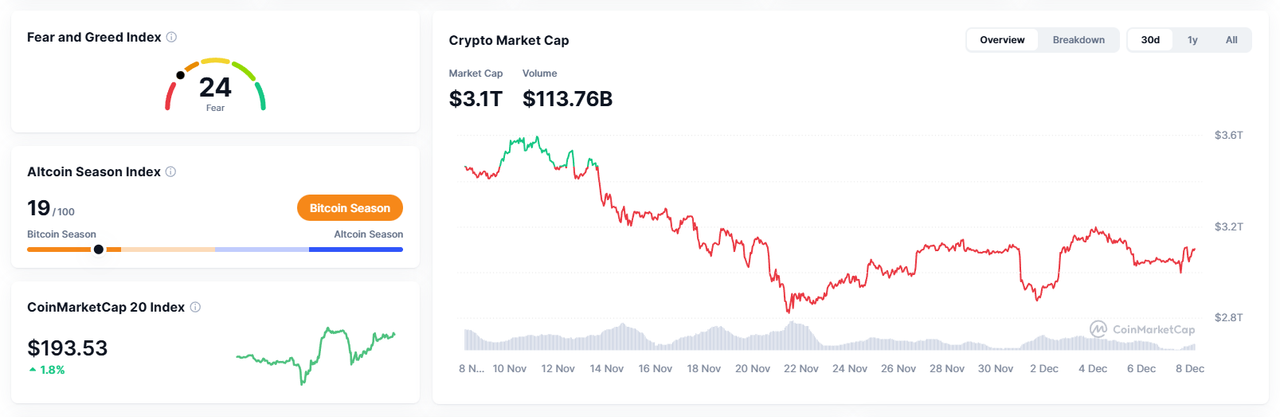Click the 22 Nov date on chart axis
1280x417 pixels.
coord(801,369)
